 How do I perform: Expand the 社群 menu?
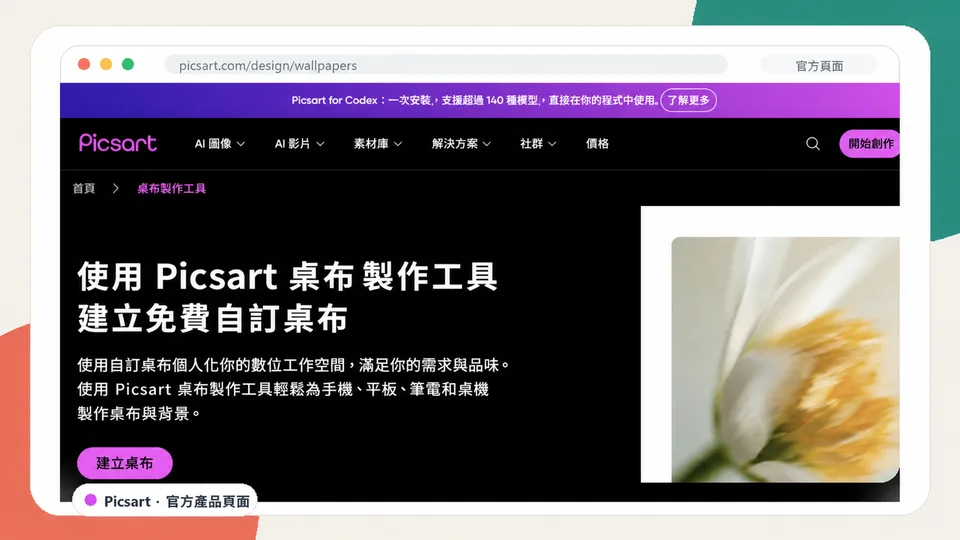tap(538, 144)
